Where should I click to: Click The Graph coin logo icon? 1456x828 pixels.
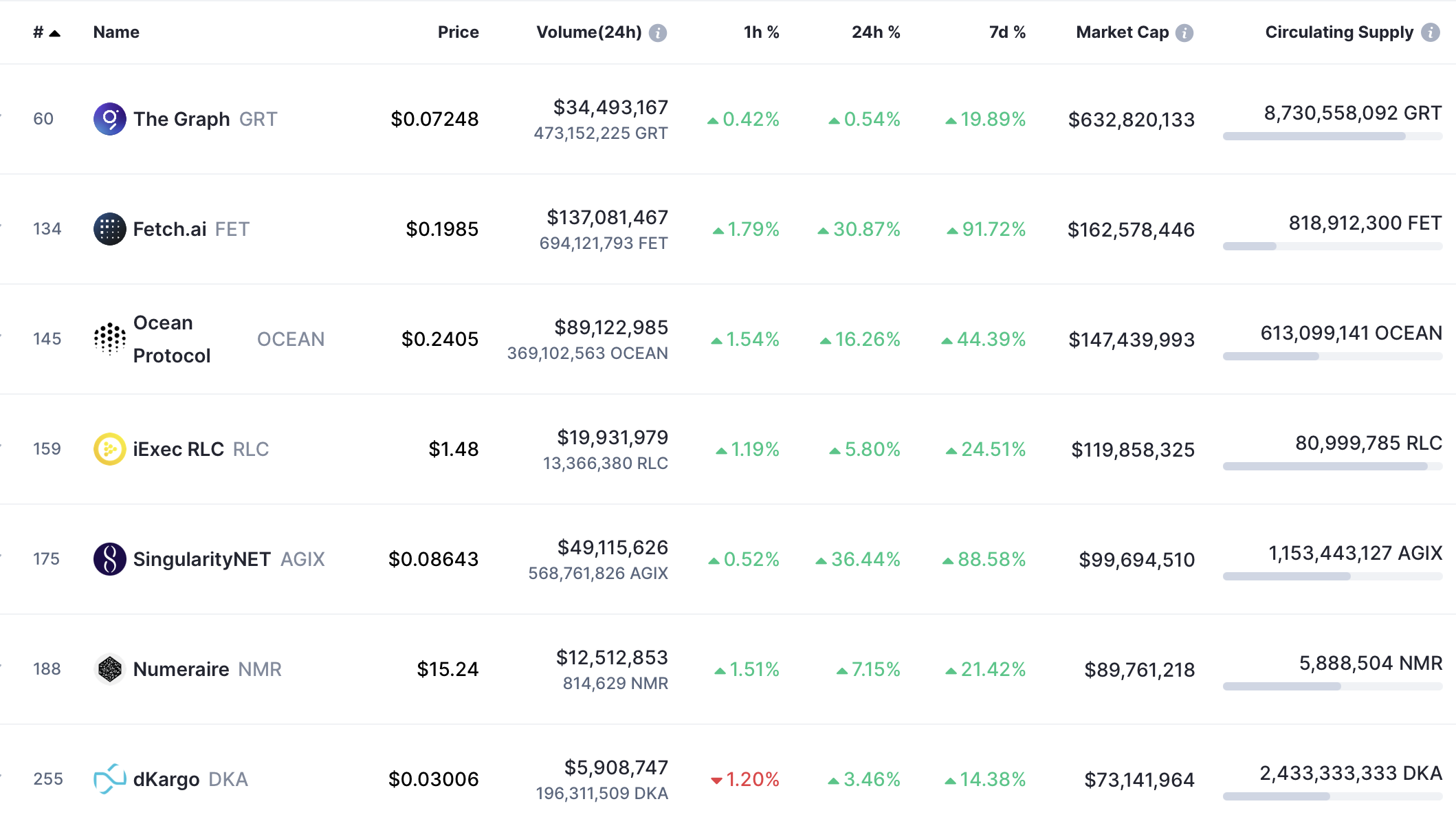tap(109, 119)
